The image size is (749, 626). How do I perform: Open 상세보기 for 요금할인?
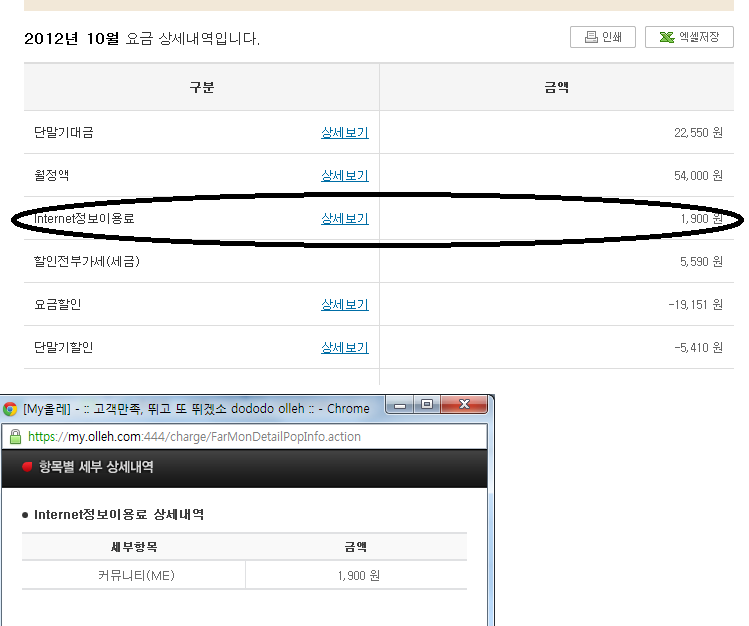[x=344, y=304]
